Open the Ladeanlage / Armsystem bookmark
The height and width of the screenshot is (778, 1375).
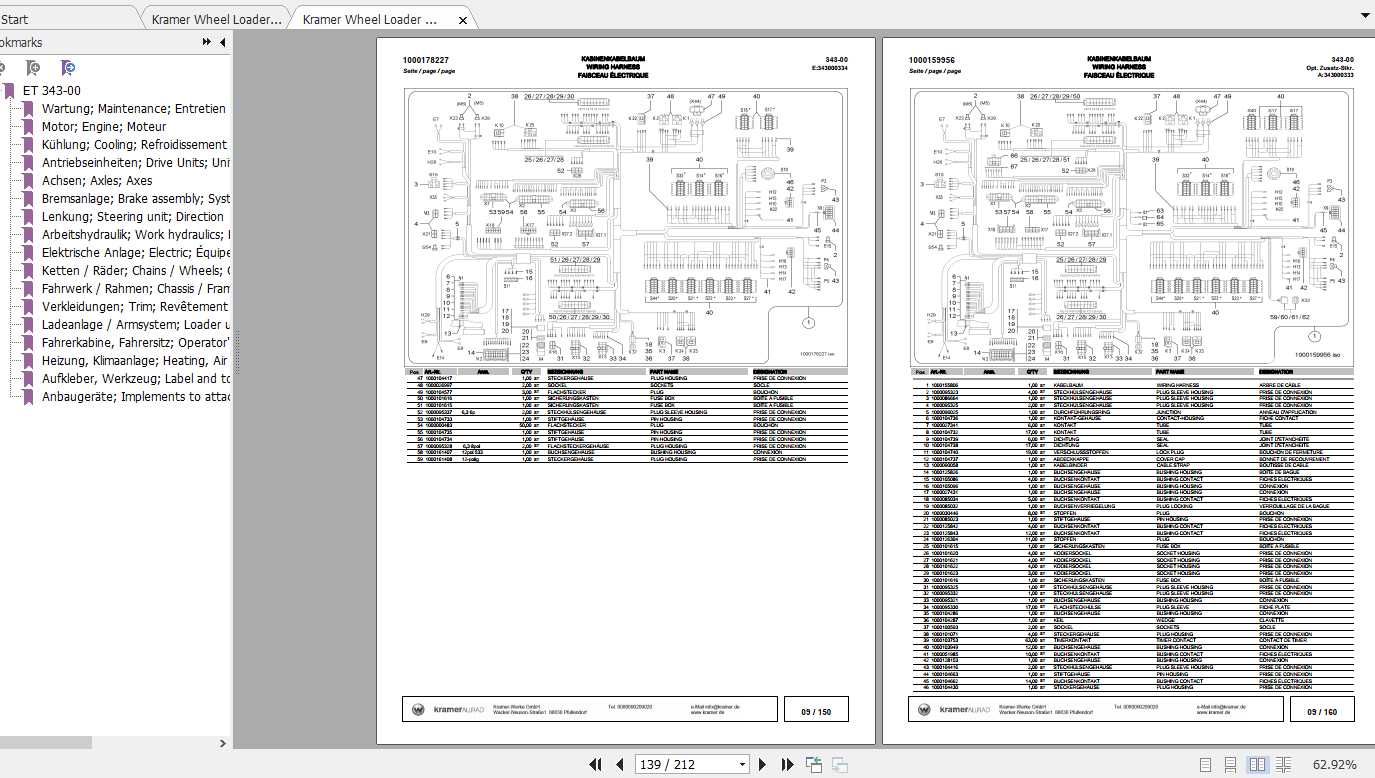coord(136,324)
